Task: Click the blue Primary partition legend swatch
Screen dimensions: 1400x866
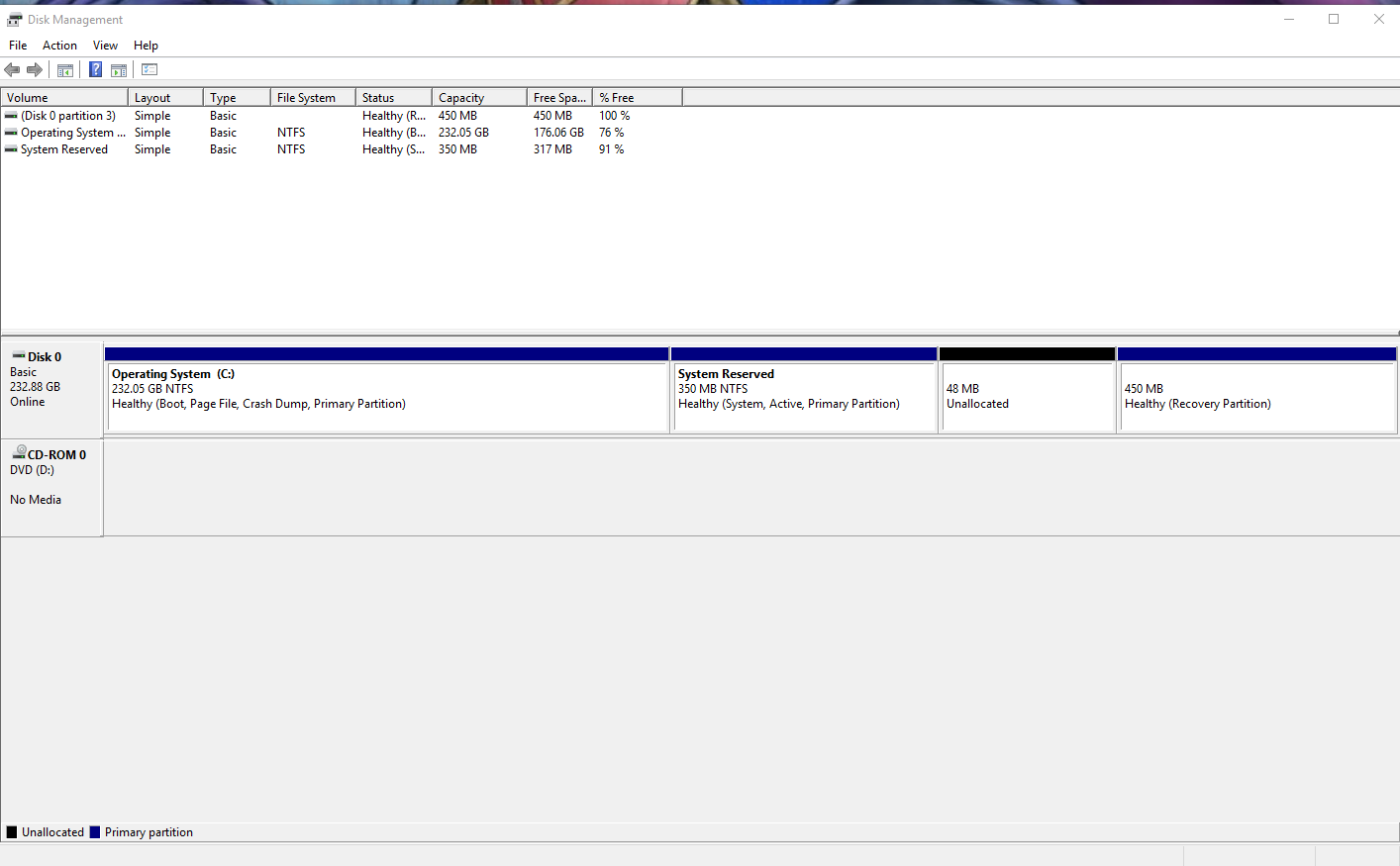Action: [95, 832]
